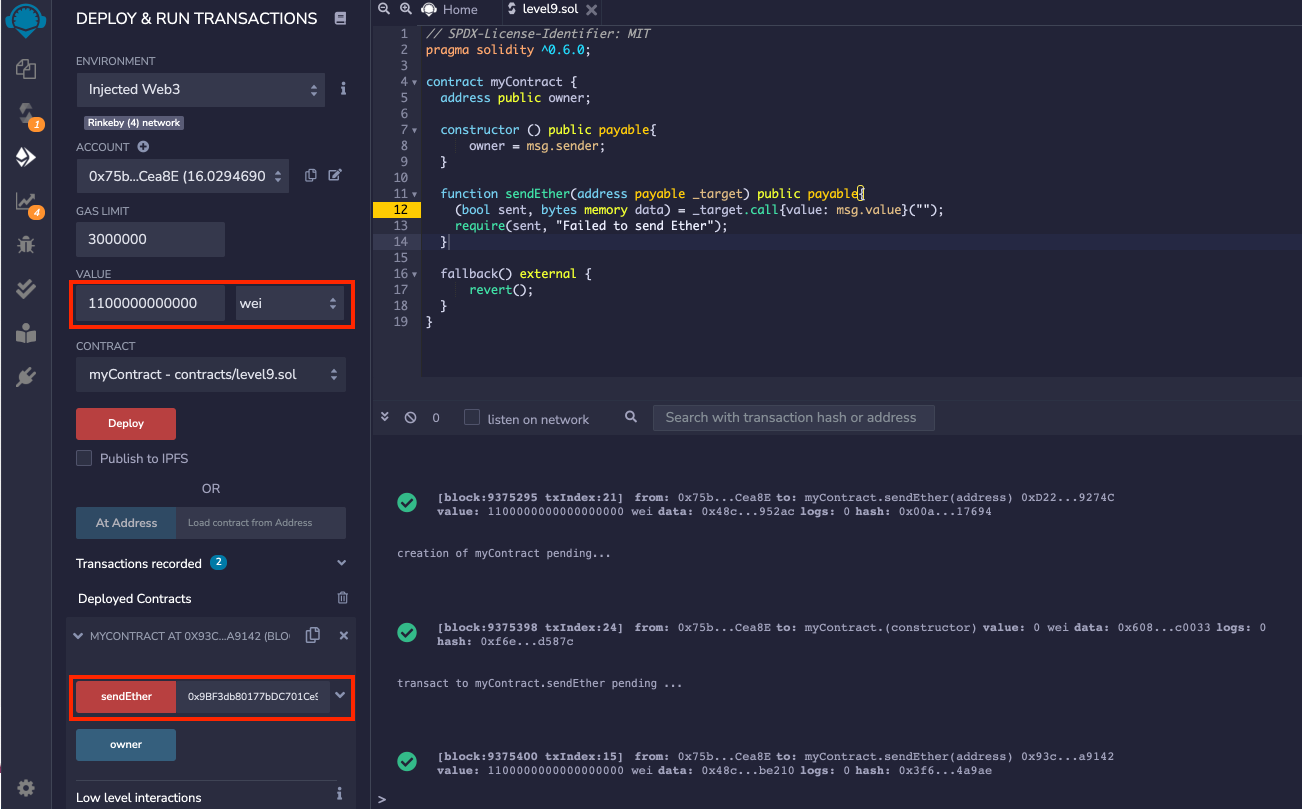Open the wei unit dropdown
This screenshot has height=809, width=1302.
coord(290,303)
